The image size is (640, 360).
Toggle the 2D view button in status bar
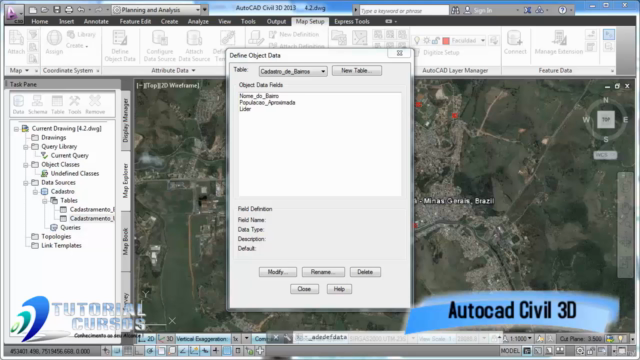(x=147, y=339)
